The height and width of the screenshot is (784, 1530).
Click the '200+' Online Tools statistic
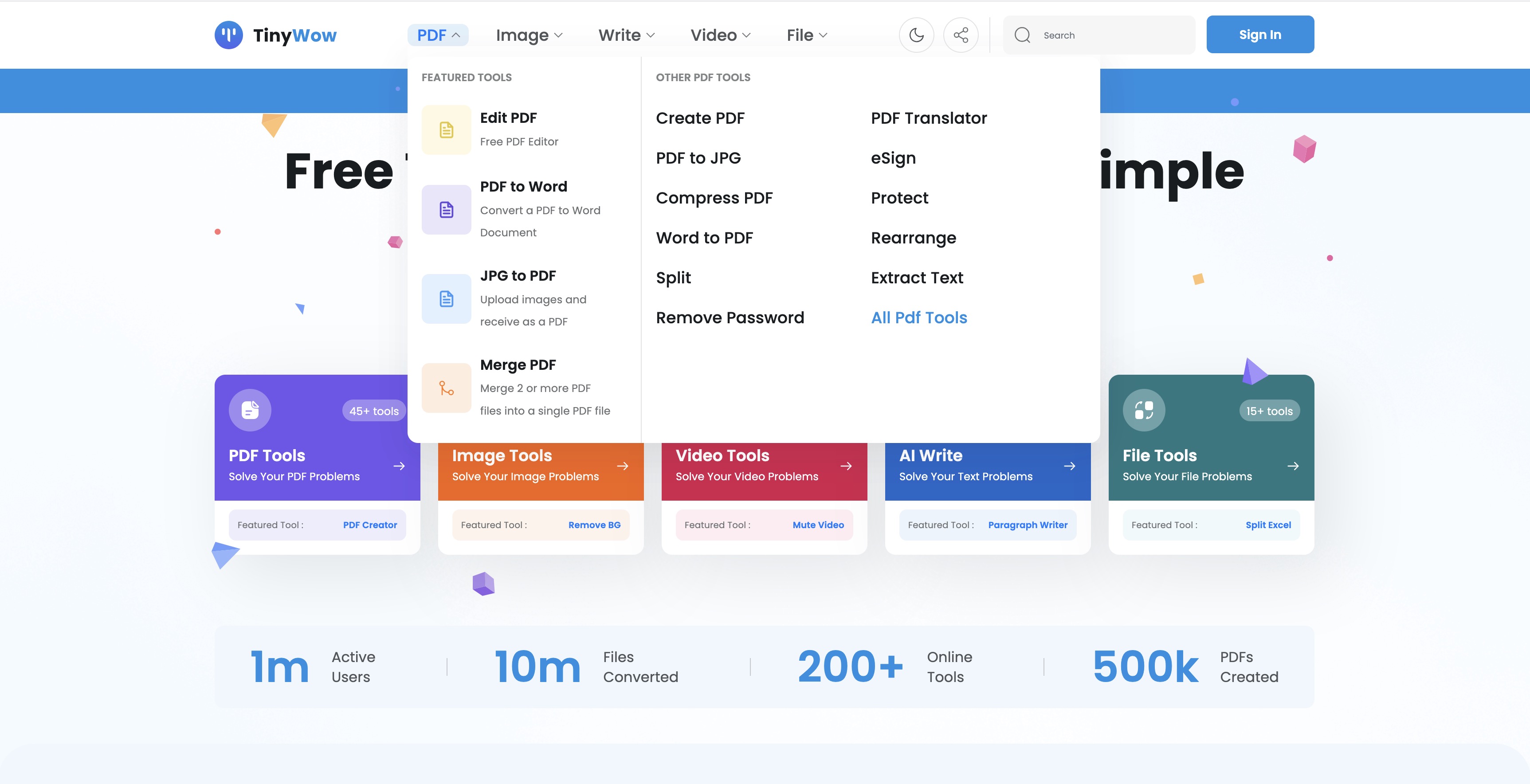pos(850,666)
